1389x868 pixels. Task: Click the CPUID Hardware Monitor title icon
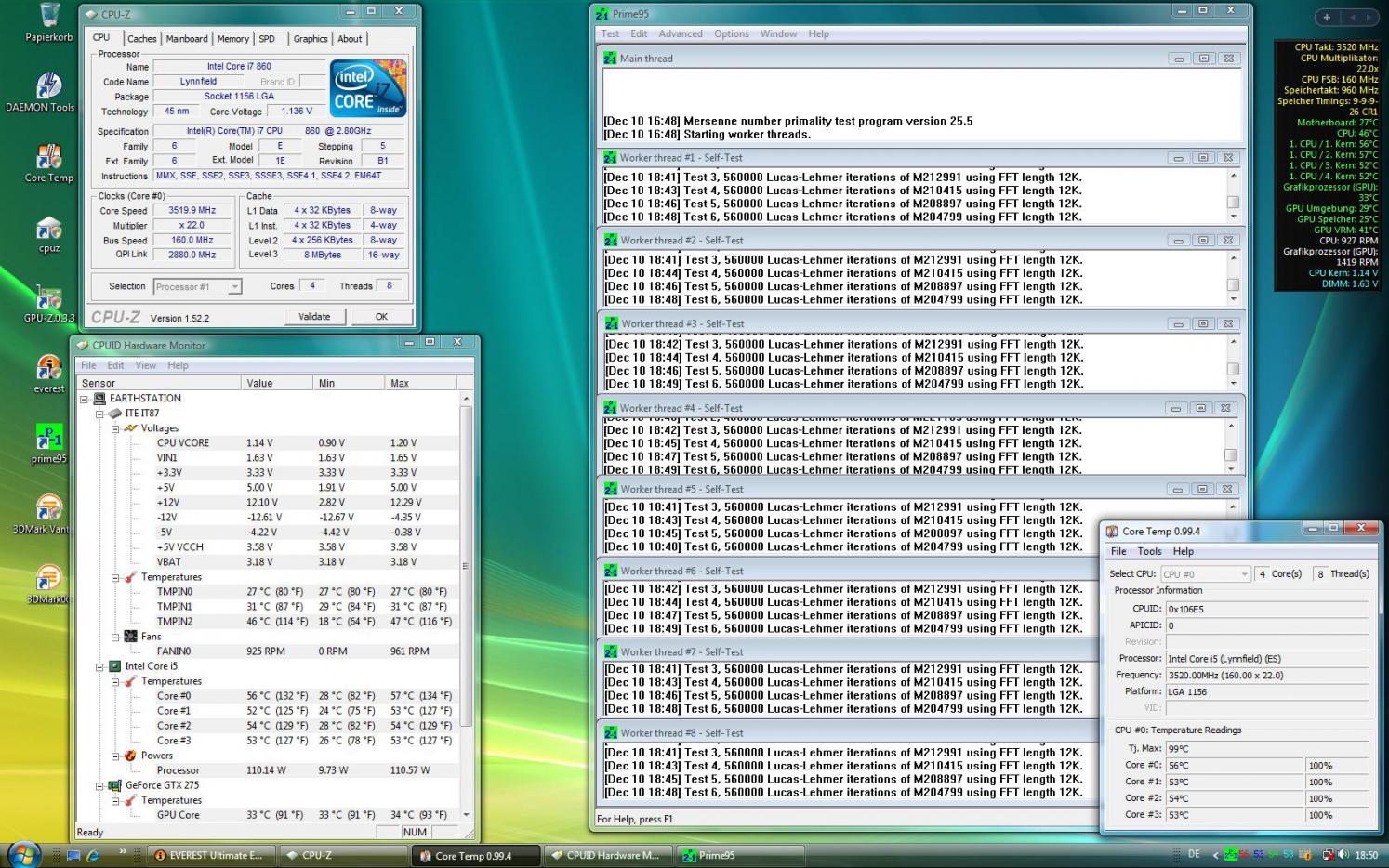tap(83, 345)
